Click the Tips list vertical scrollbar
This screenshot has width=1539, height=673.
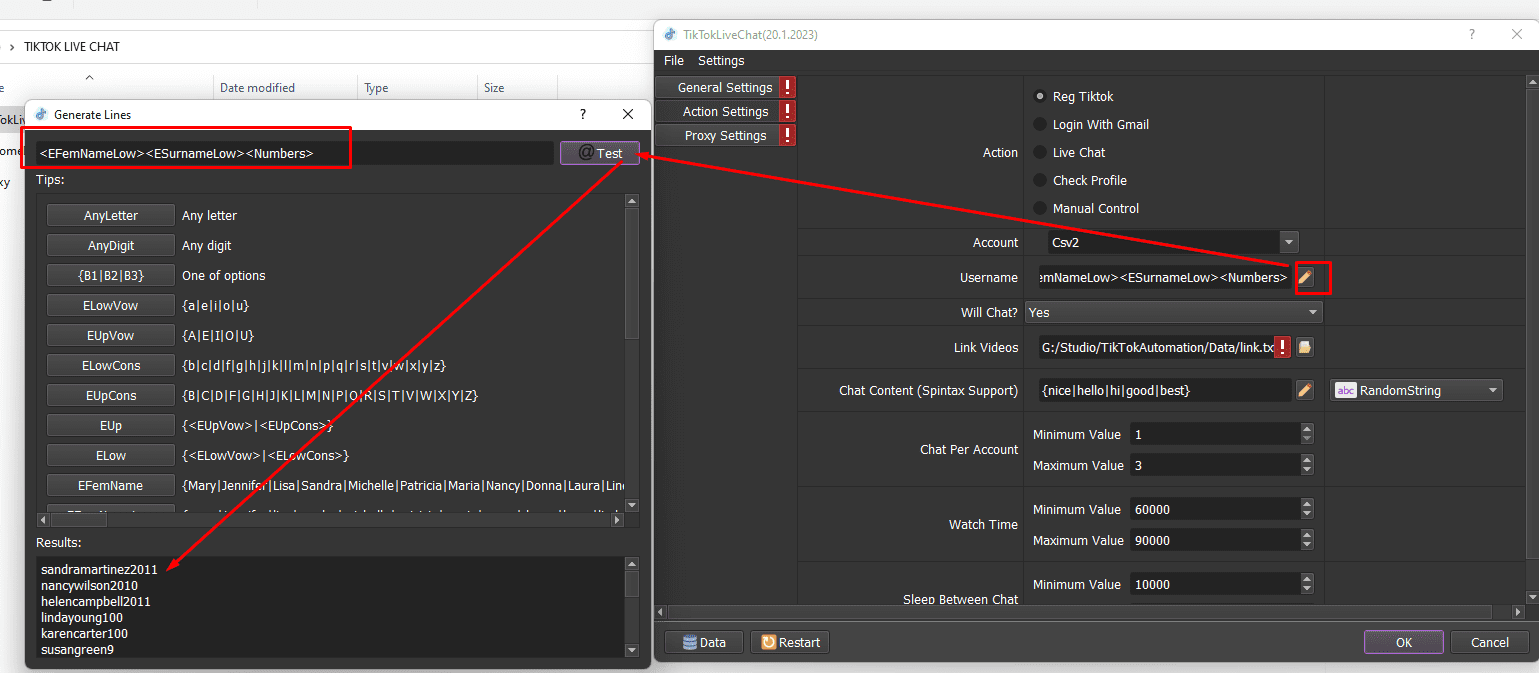631,353
